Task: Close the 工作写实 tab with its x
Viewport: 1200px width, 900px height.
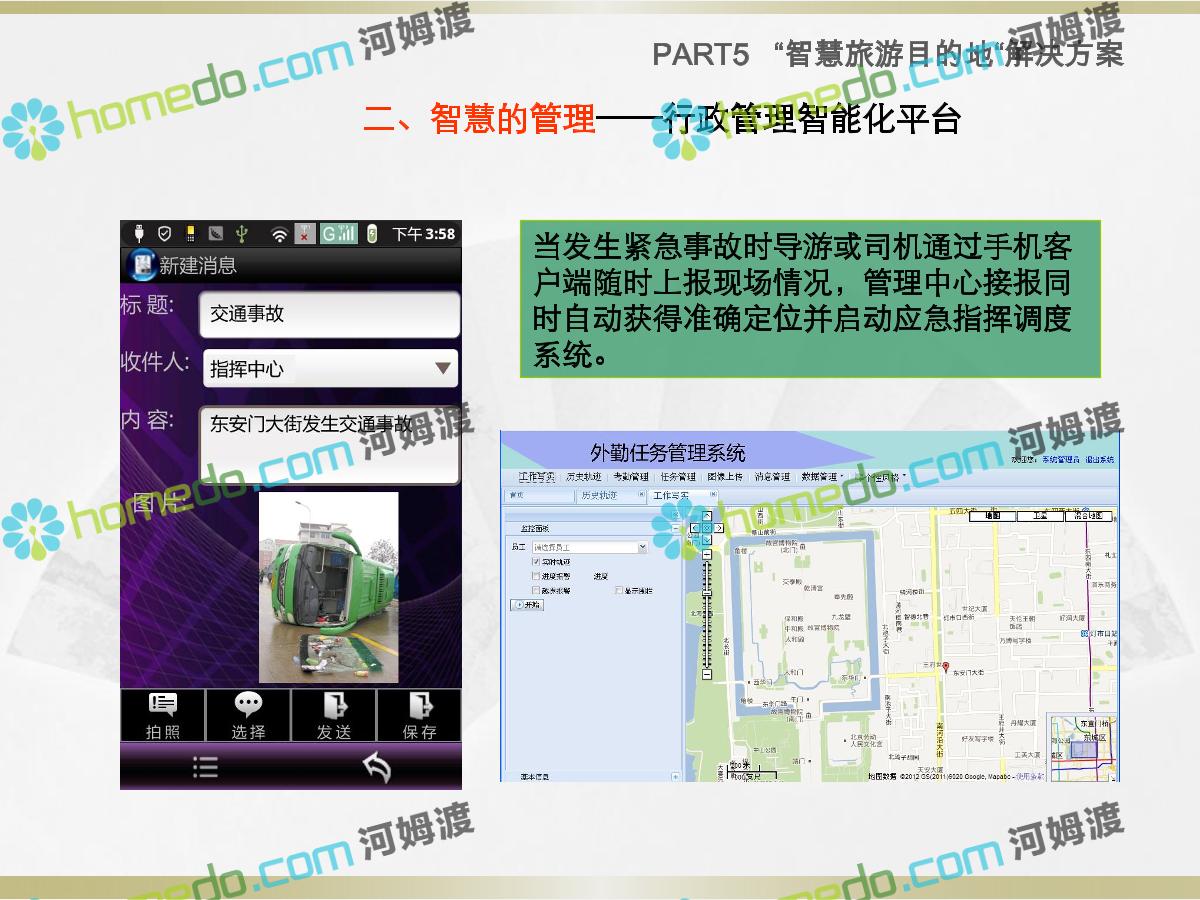Action: click(x=713, y=493)
